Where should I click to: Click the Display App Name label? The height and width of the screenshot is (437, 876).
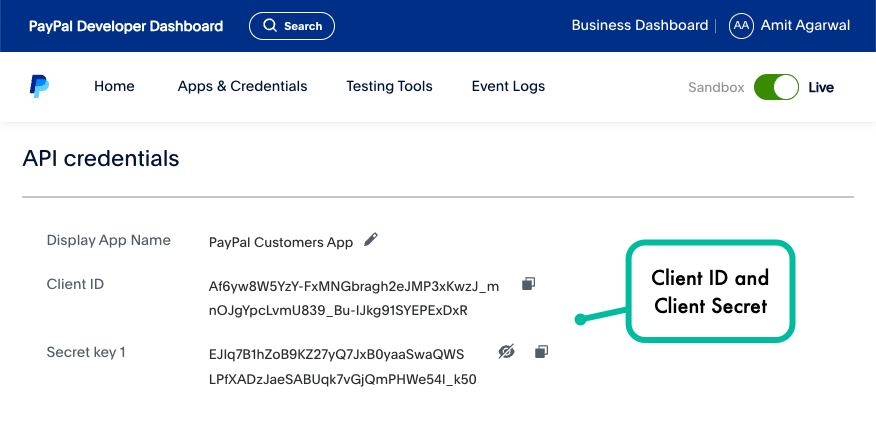pyautogui.click(x=108, y=240)
